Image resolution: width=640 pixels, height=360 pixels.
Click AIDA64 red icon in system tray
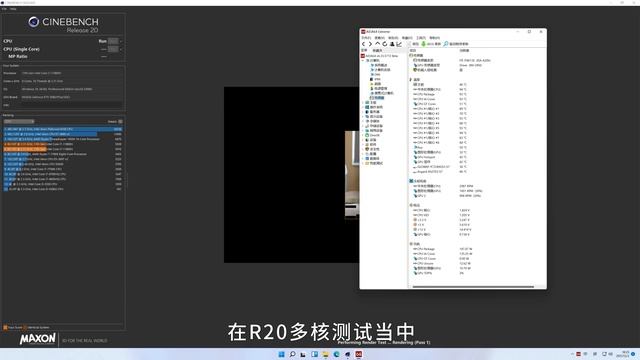pyautogui.click(x=578, y=354)
